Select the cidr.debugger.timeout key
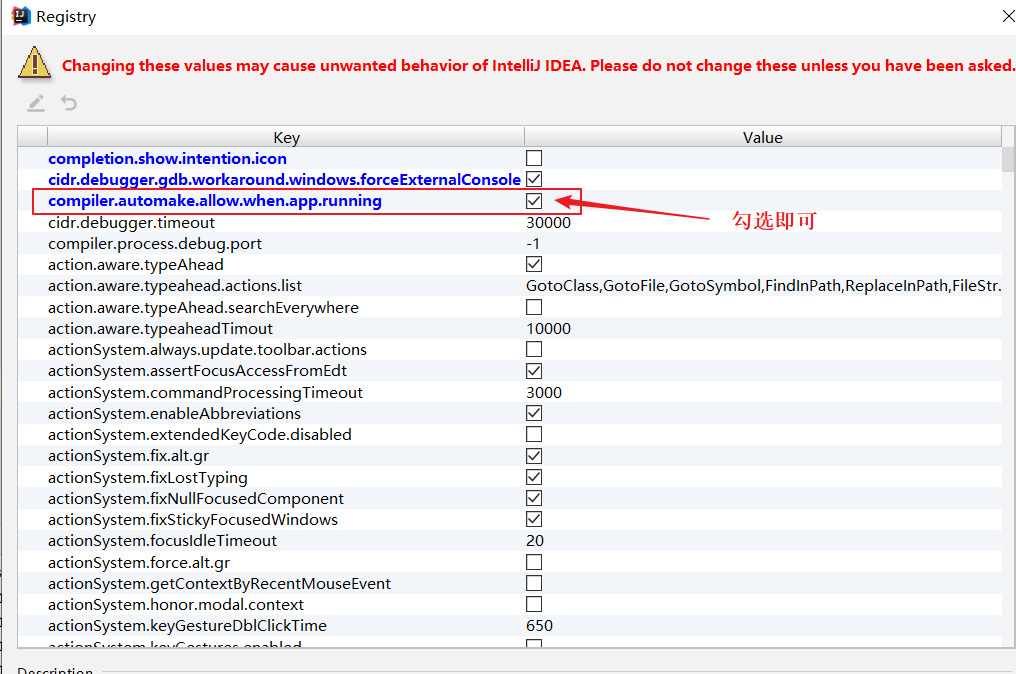The width and height of the screenshot is (1016, 674). [x=131, y=222]
